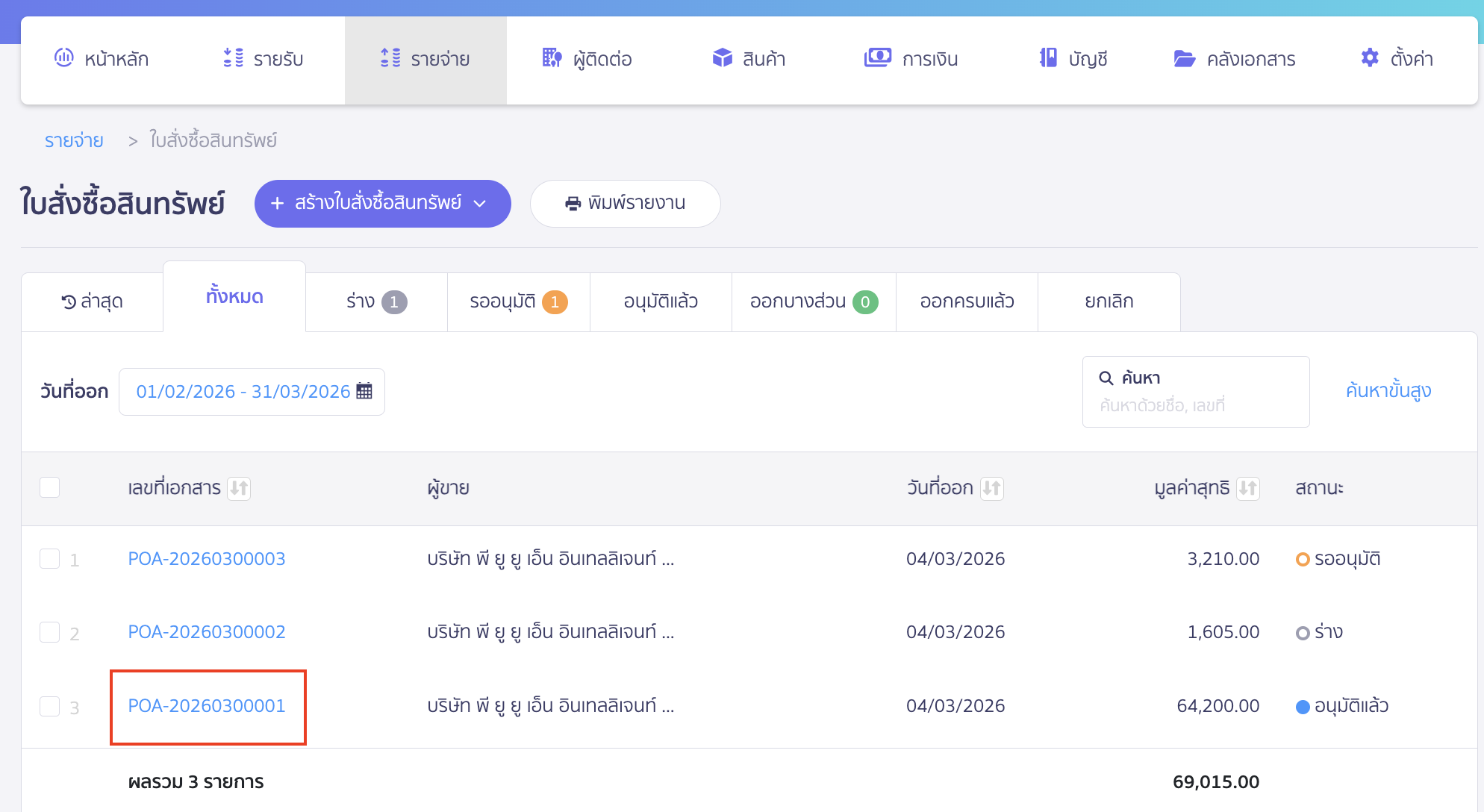Click the blue approved status dot
This screenshot has width=1484, height=812.
click(1303, 707)
